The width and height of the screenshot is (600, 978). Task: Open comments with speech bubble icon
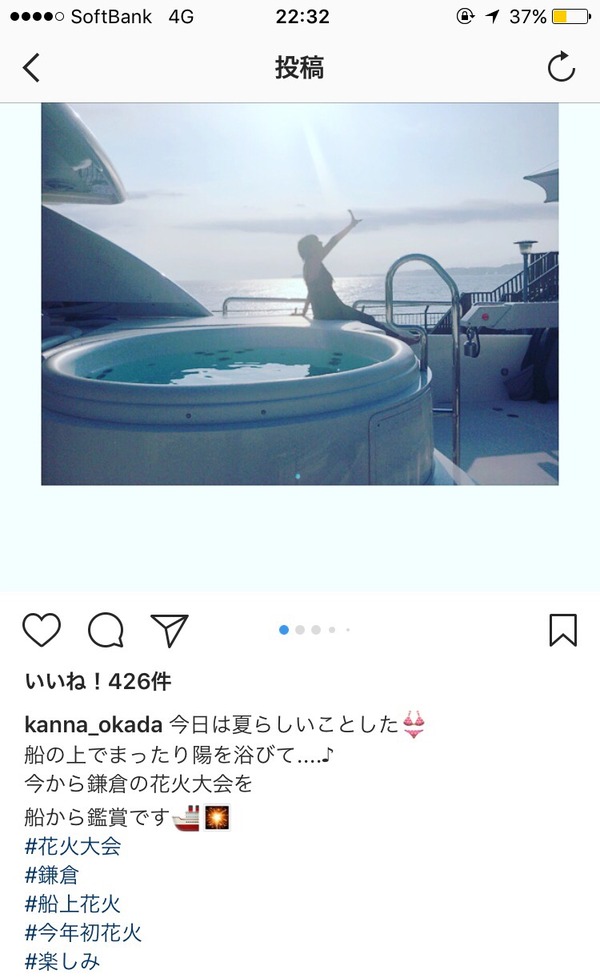(106, 630)
